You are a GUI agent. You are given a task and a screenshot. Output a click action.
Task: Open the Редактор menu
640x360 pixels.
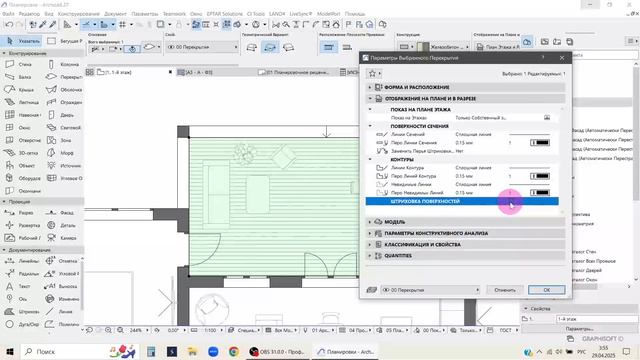tap(29, 14)
